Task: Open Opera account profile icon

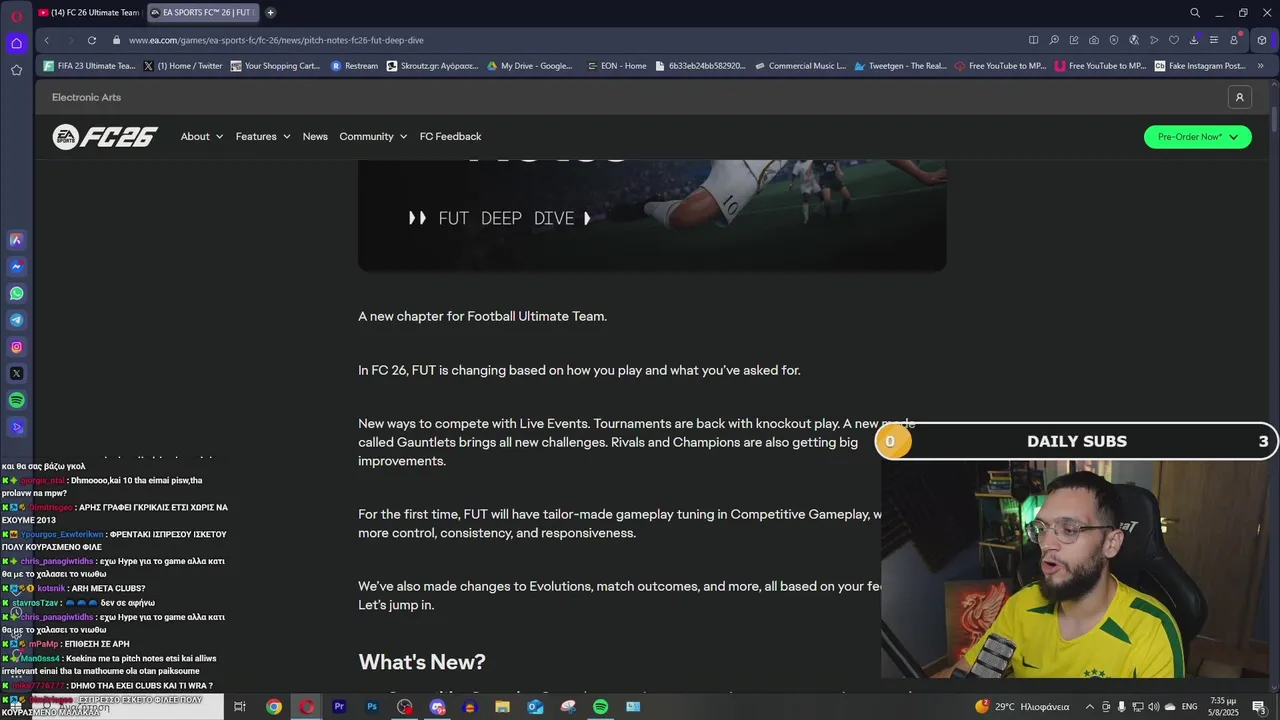Action: coord(1234,40)
